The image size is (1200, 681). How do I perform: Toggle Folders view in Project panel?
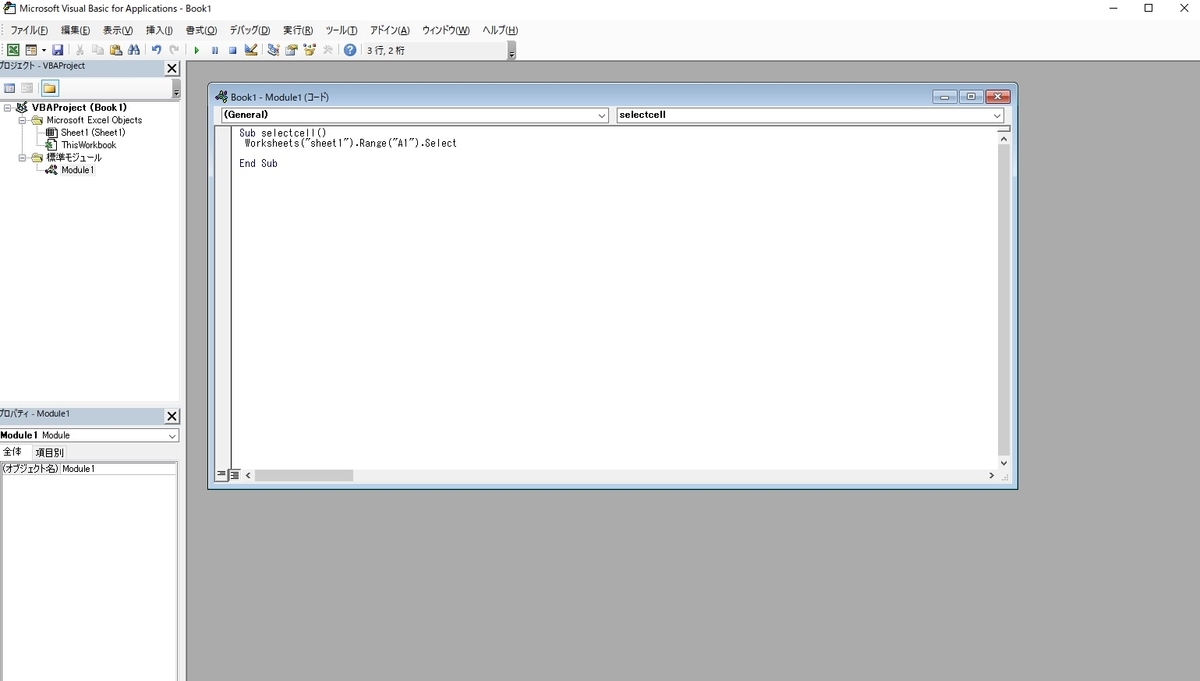(49, 88)
